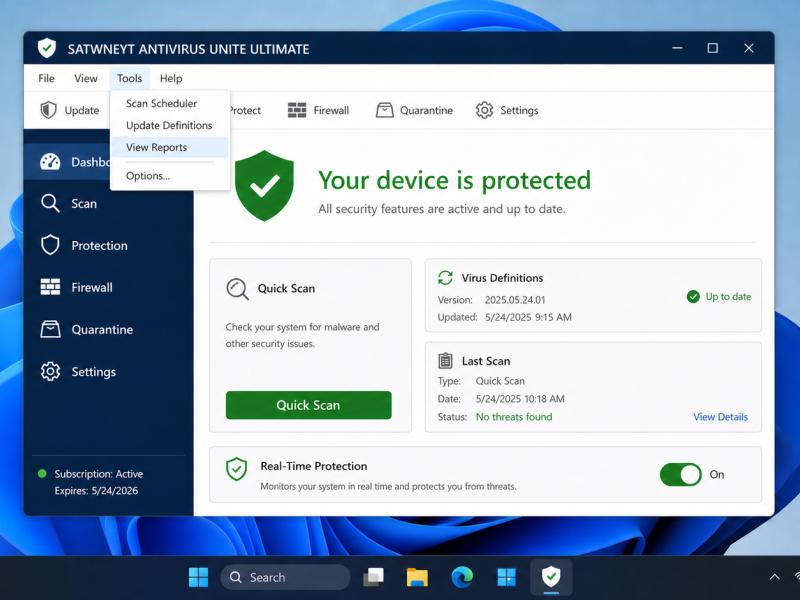Choose Scan Scheduler from Tools menu
The height and width of the screenshot is (600, 800).
(x=170, y=104)
